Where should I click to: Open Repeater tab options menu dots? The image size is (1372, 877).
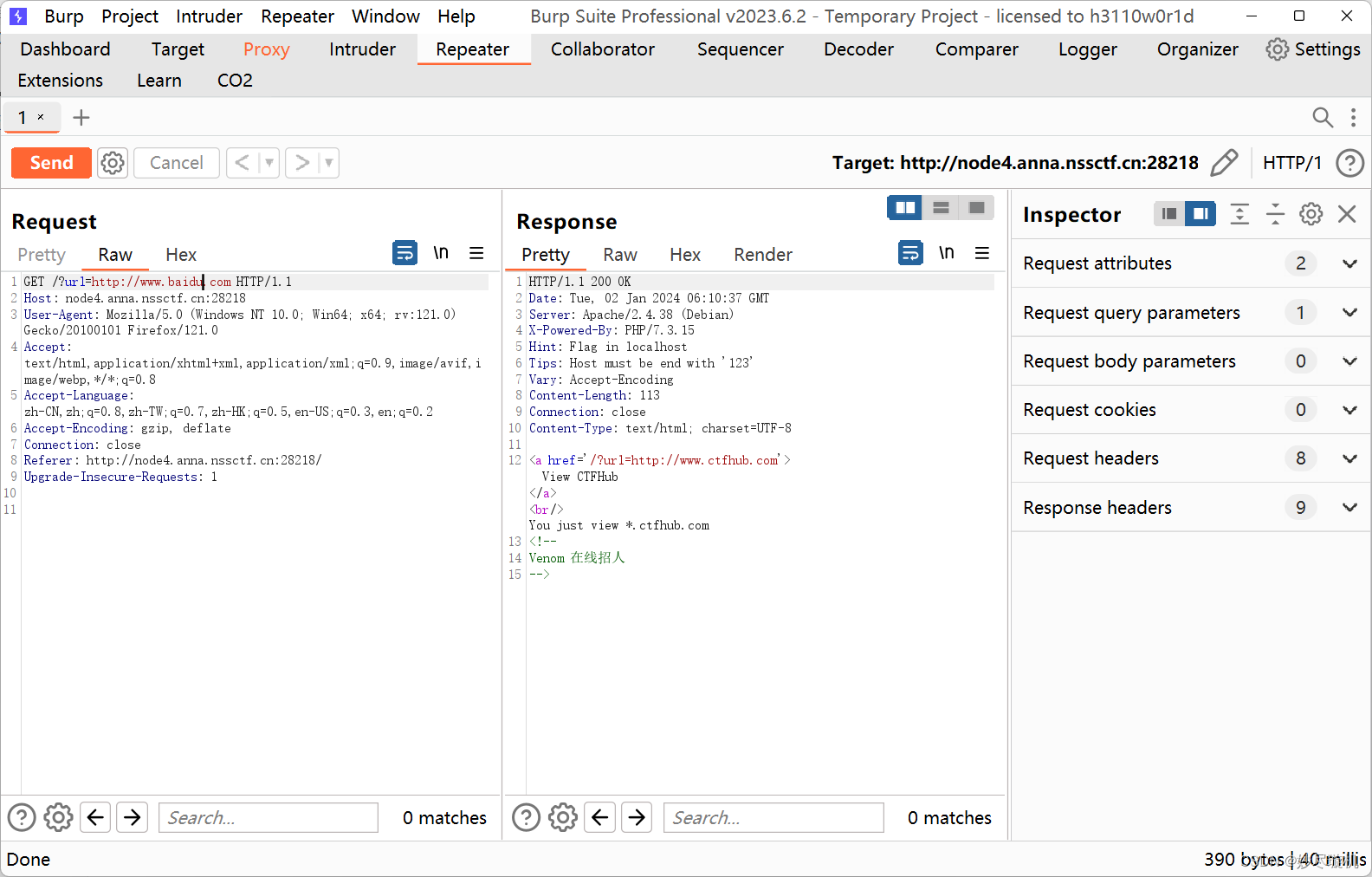click(x=1353, y=117)
